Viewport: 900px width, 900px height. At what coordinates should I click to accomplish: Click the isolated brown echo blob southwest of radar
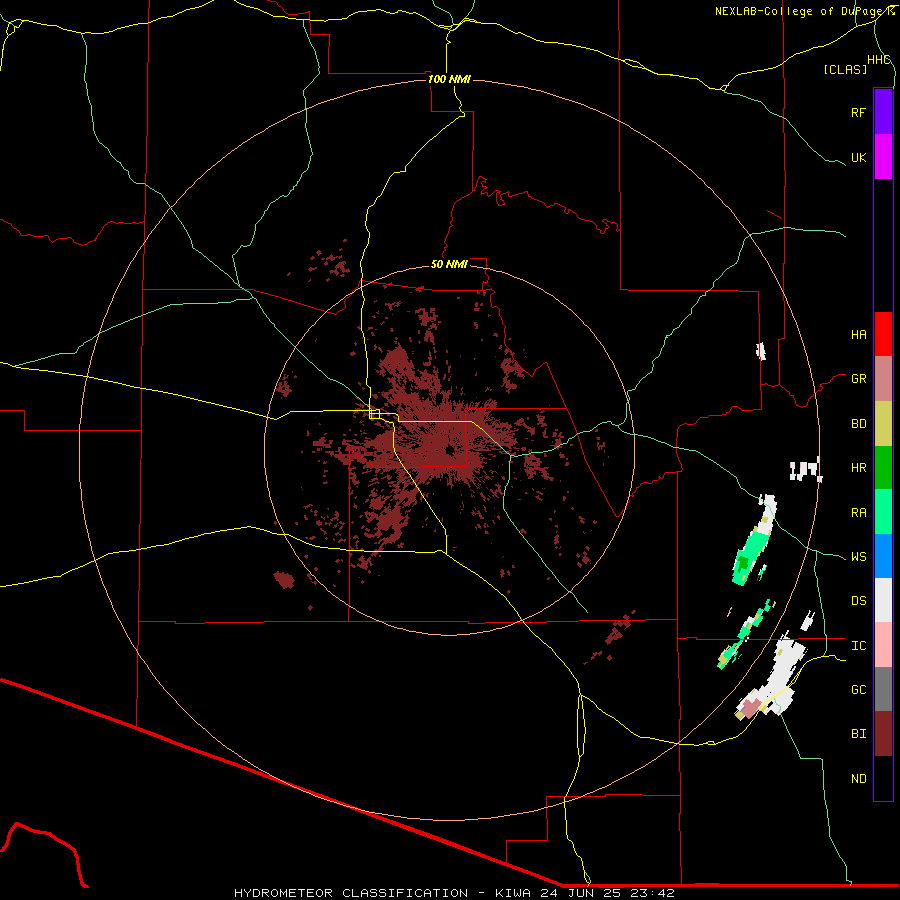coord(284,580)
